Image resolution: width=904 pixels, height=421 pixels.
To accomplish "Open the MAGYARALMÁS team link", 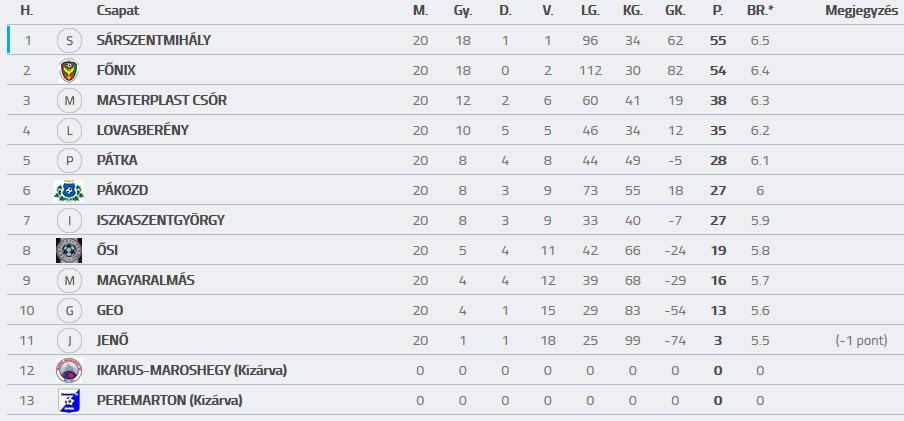I will click(146, 280).
